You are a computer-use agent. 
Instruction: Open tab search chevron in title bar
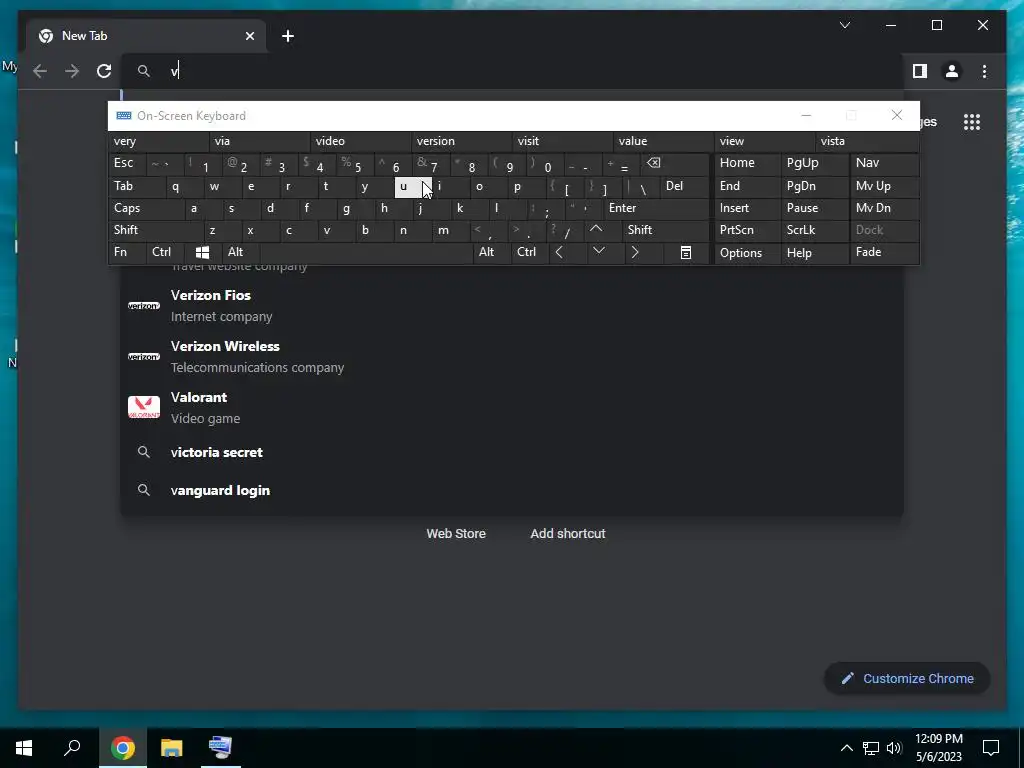point(844,25)
